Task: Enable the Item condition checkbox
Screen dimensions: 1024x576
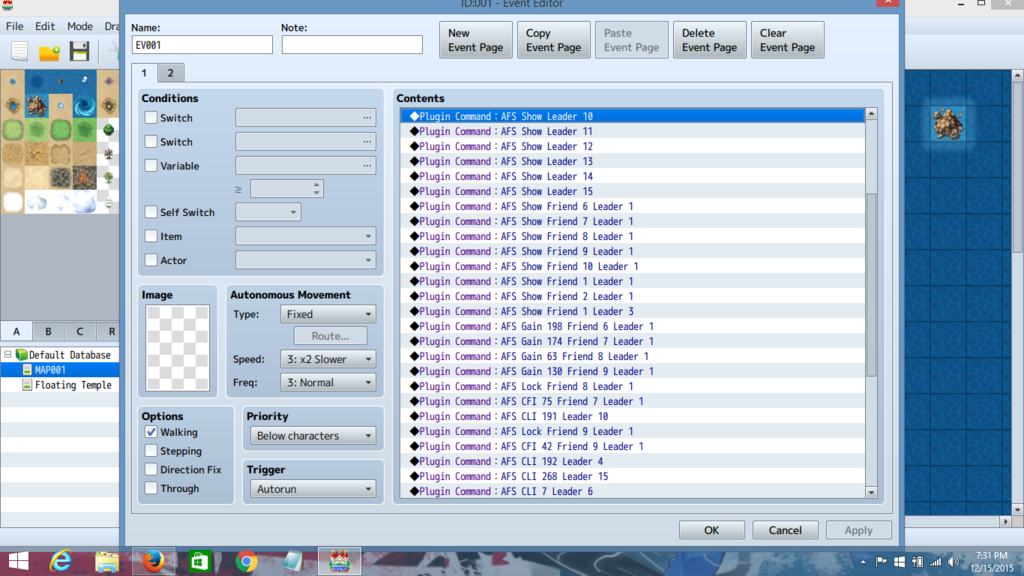Action: (151, 236)
